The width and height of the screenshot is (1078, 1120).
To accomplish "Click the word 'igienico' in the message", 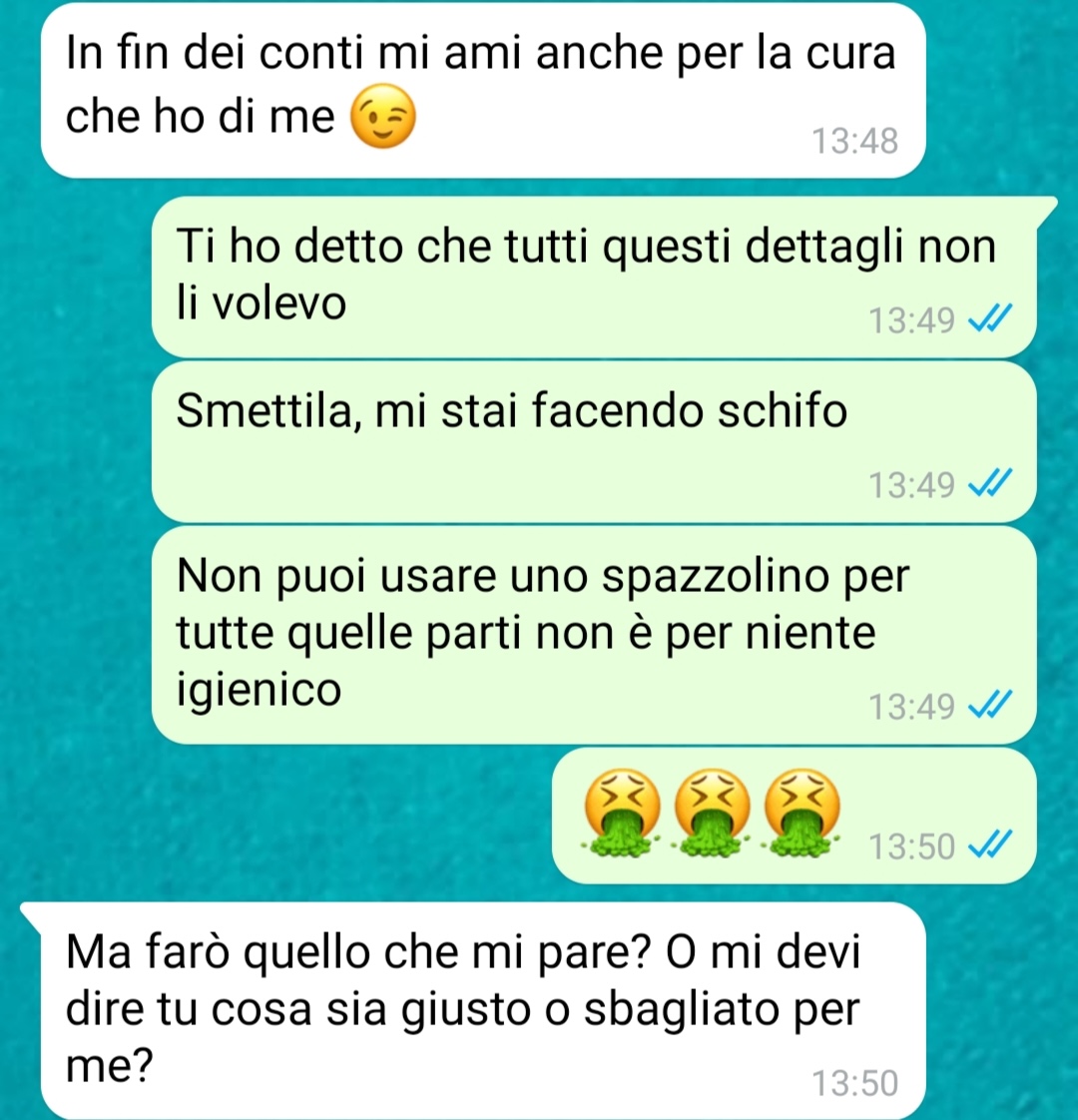I will pos(260,691).
